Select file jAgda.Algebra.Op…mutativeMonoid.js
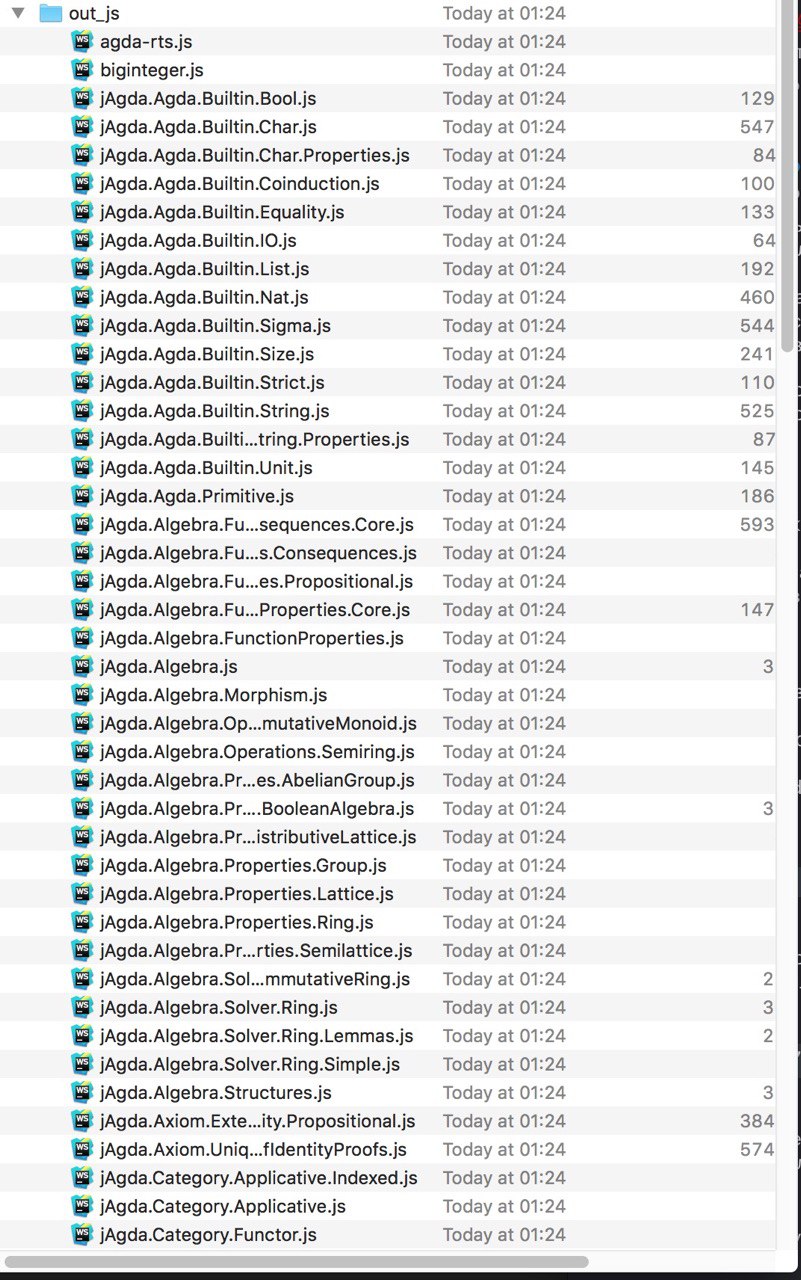 [x=259, y=723]
